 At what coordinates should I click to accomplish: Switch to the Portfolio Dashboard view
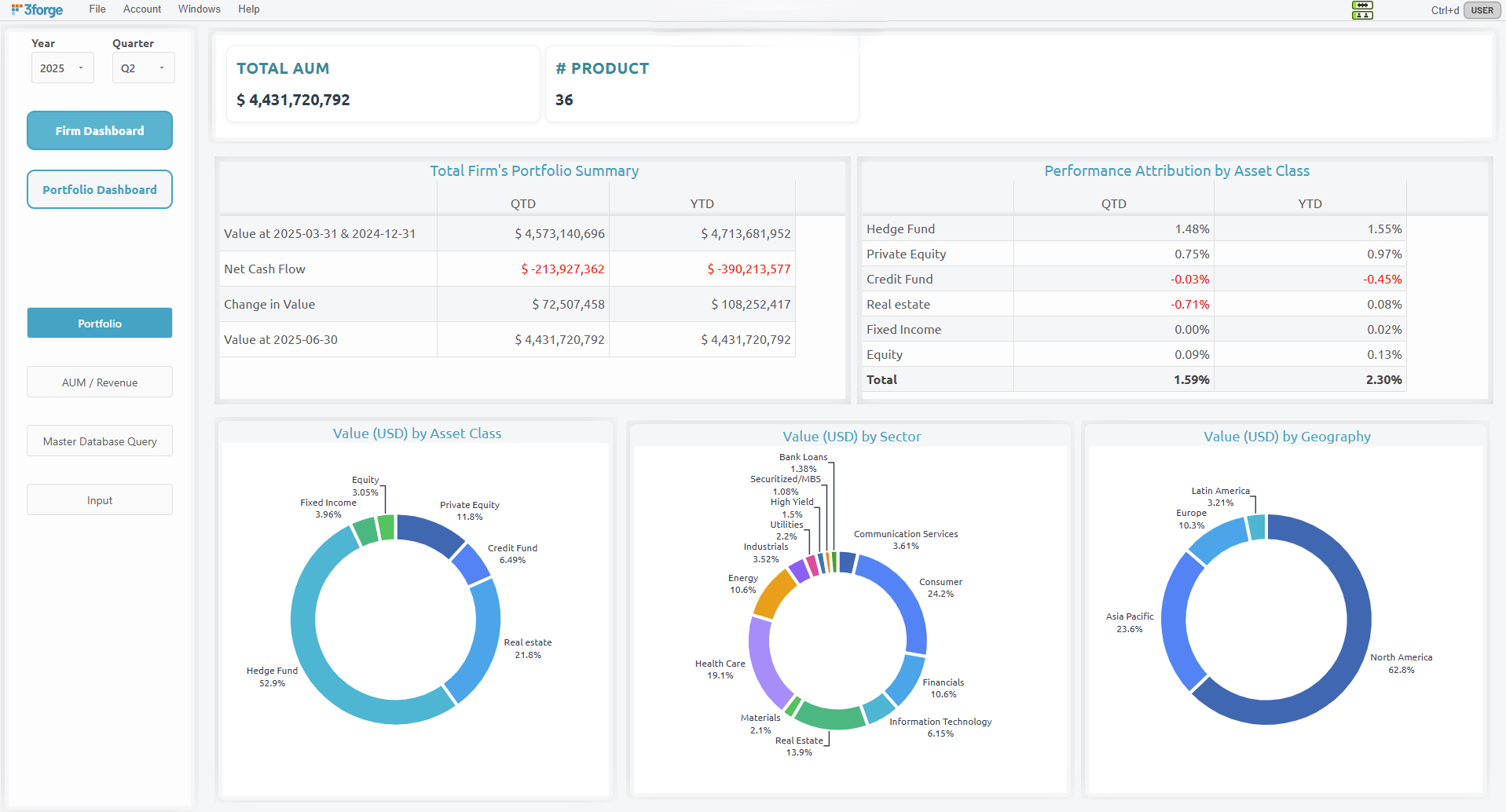pyautogui.click(x=100, y=189)
